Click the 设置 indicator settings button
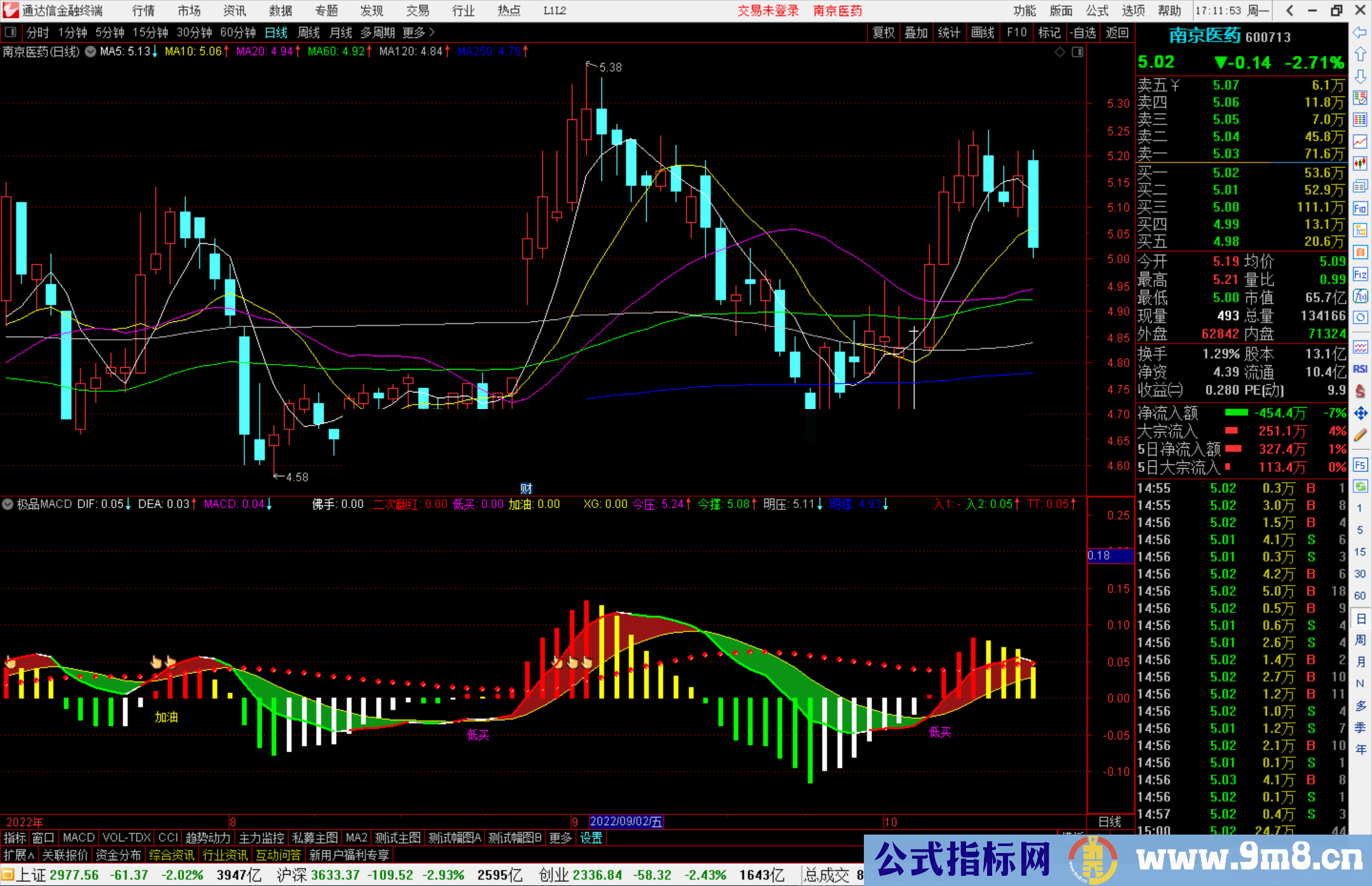The image size is (1372, 886). (x=591, y=838)
